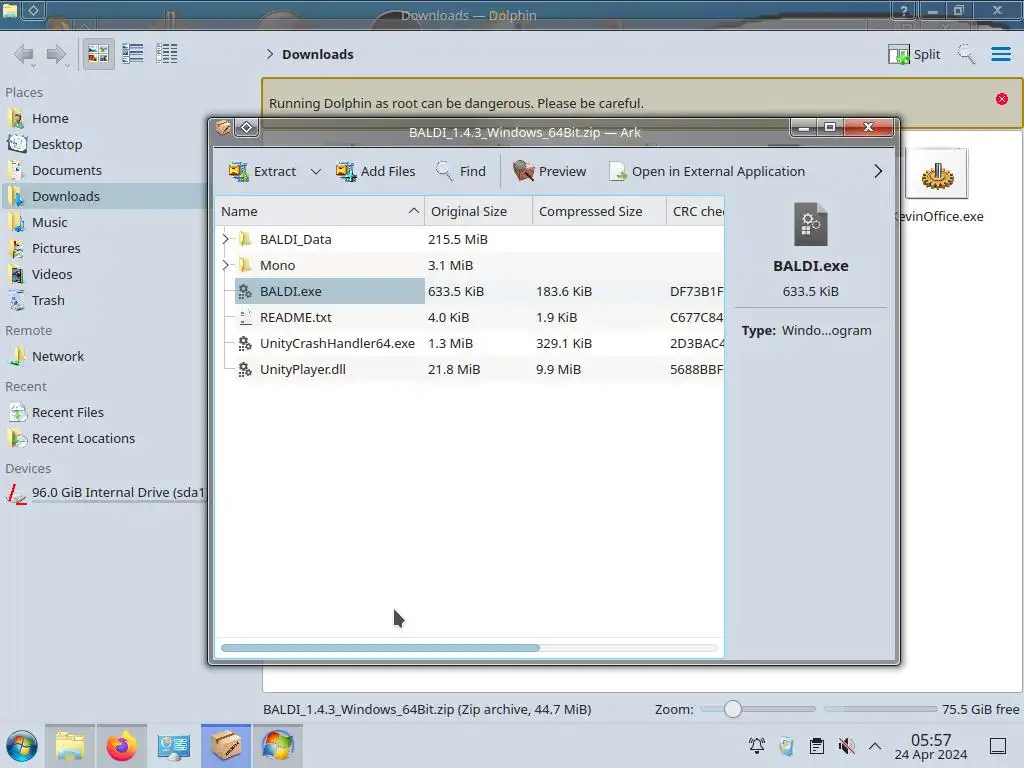Screen dimensions: 1024x768
Task: Open Music in Places panel
Action: click(x=104, y=223)
